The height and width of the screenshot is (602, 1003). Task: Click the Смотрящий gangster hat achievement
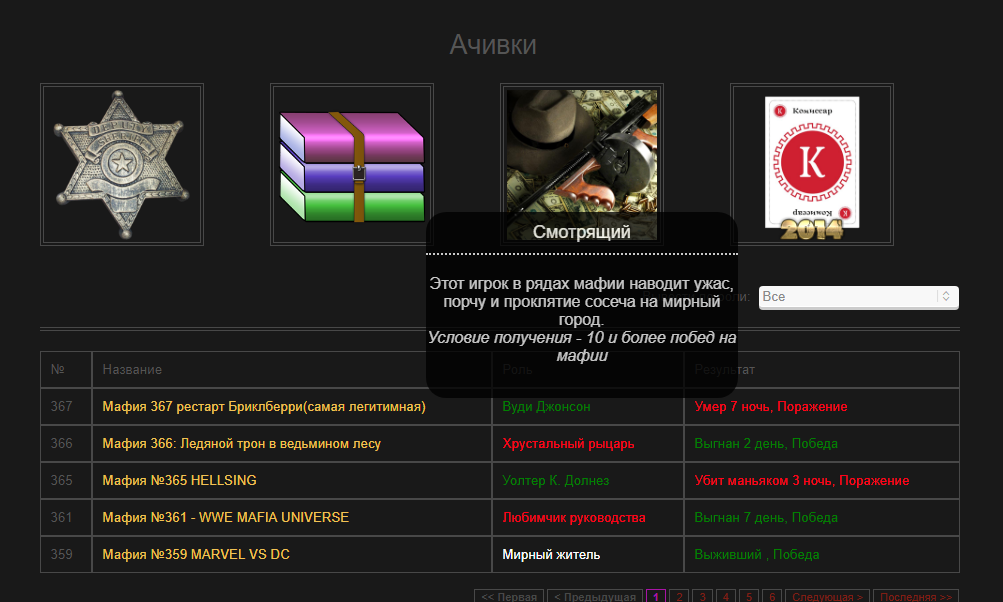coord(581,164)
